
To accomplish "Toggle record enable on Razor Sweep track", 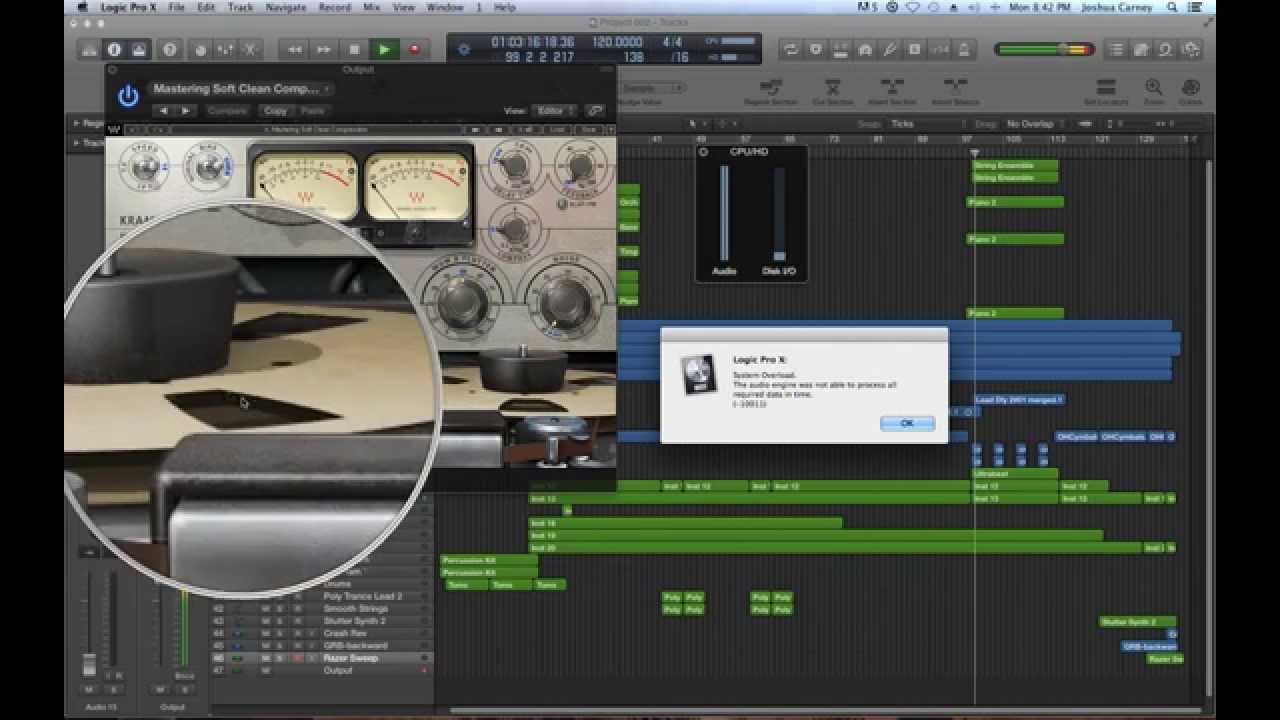I will coord(297,658).
